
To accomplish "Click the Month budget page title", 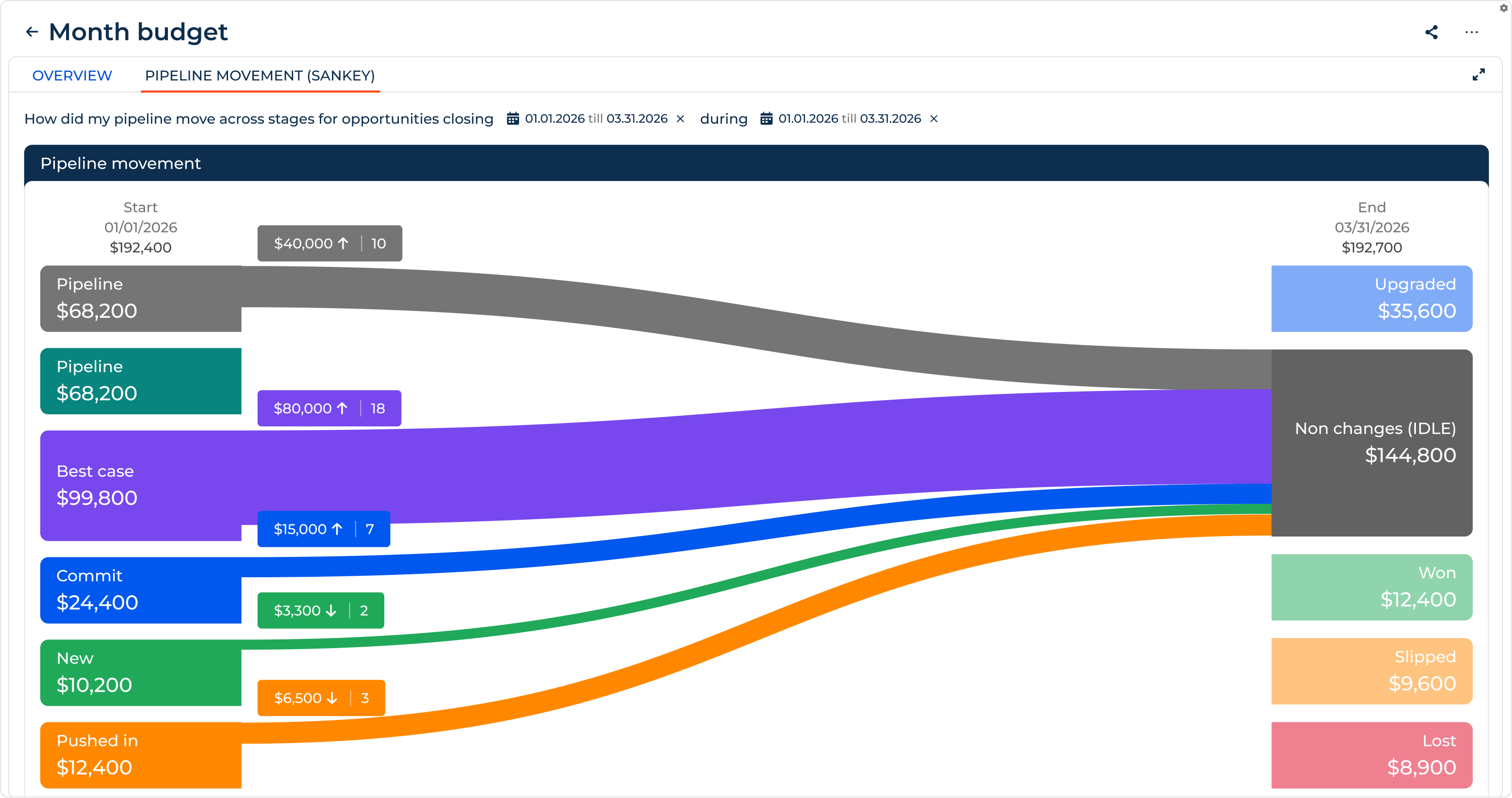I will pyautogui.click(x=138, y=32).
